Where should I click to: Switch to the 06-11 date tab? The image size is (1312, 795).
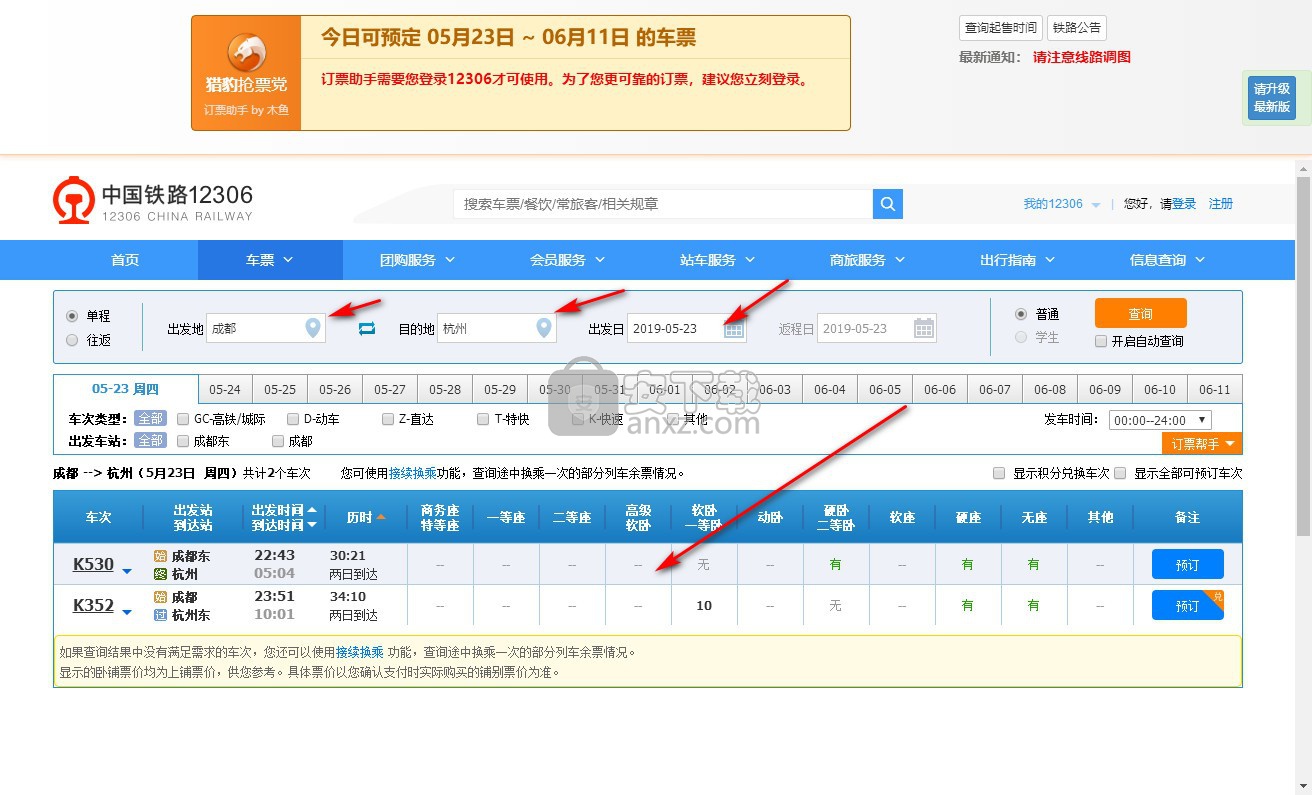[x=1215, y=390]
